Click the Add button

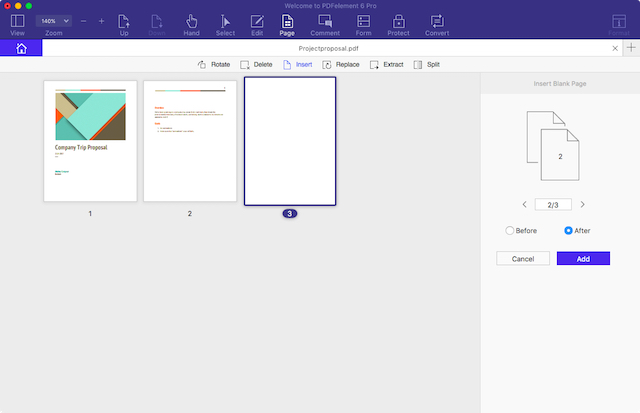click(583, 259)
